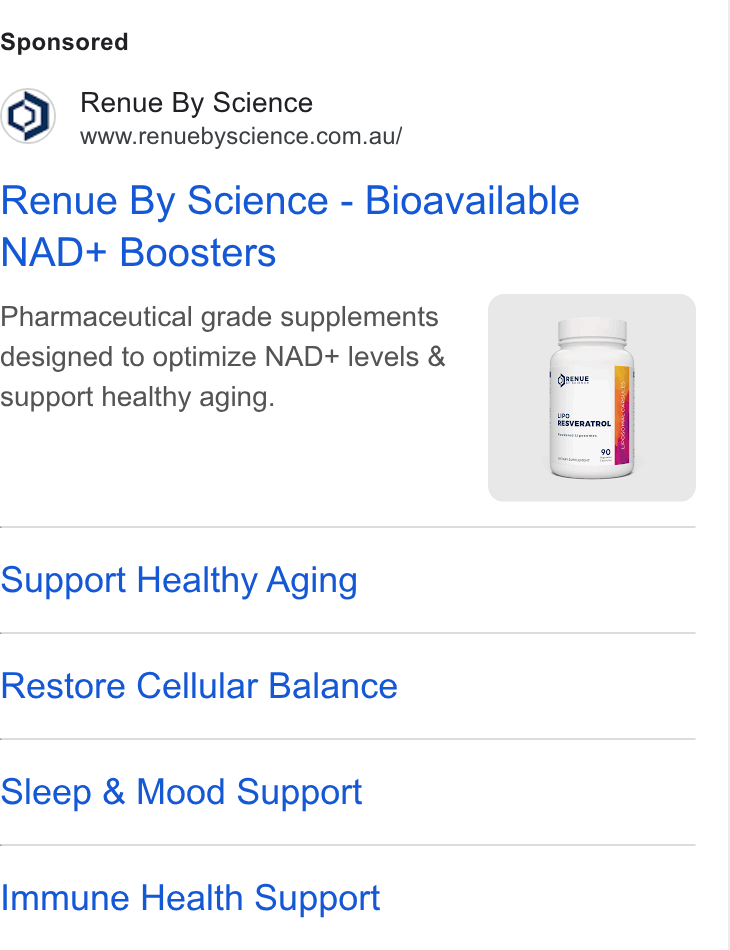Open the Renue By Science advertiser name
Viewport: 730px width, 950px height.
pos(196,102)
